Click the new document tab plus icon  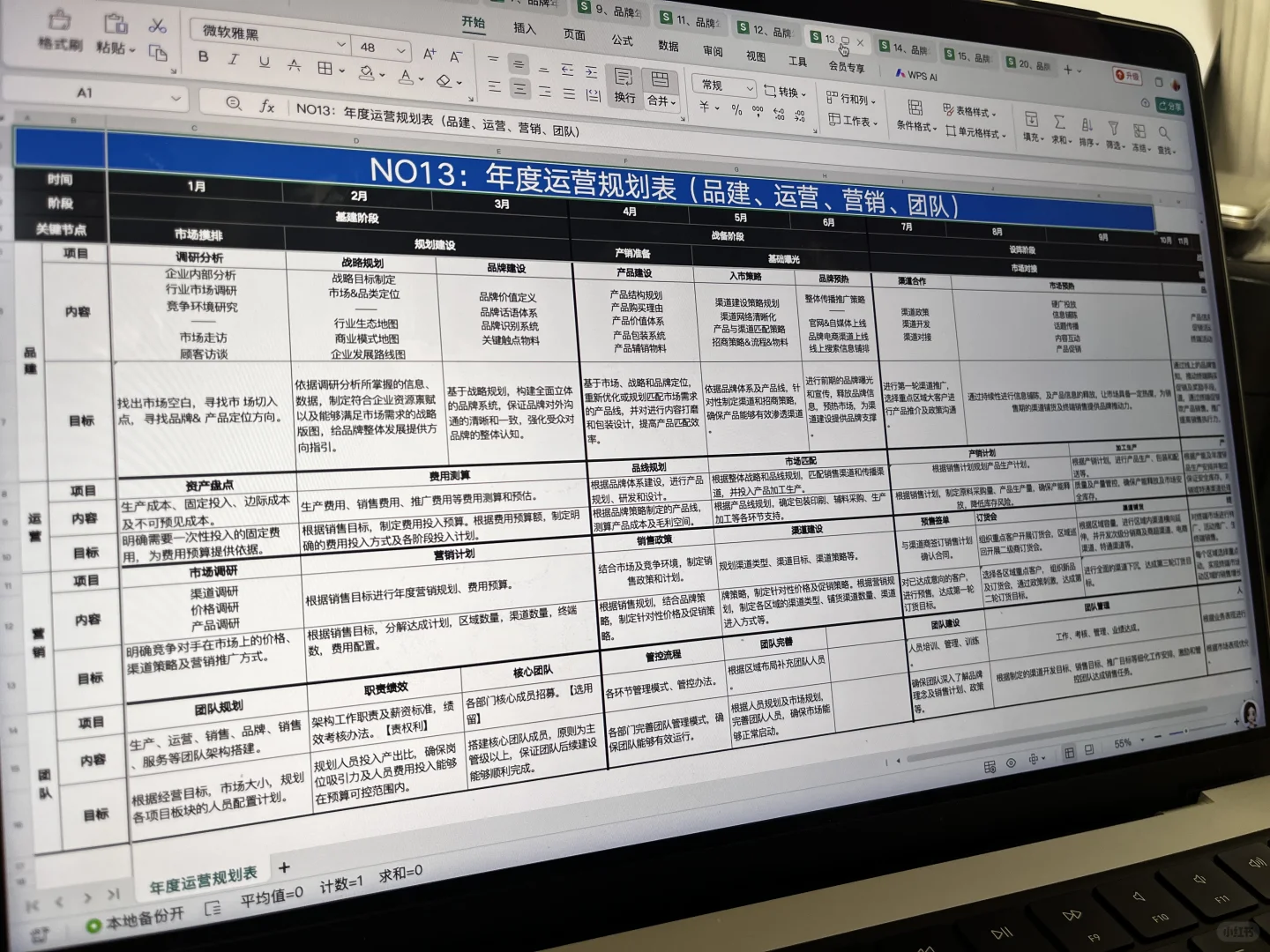pyautogui.click(x=1068, y=69)
